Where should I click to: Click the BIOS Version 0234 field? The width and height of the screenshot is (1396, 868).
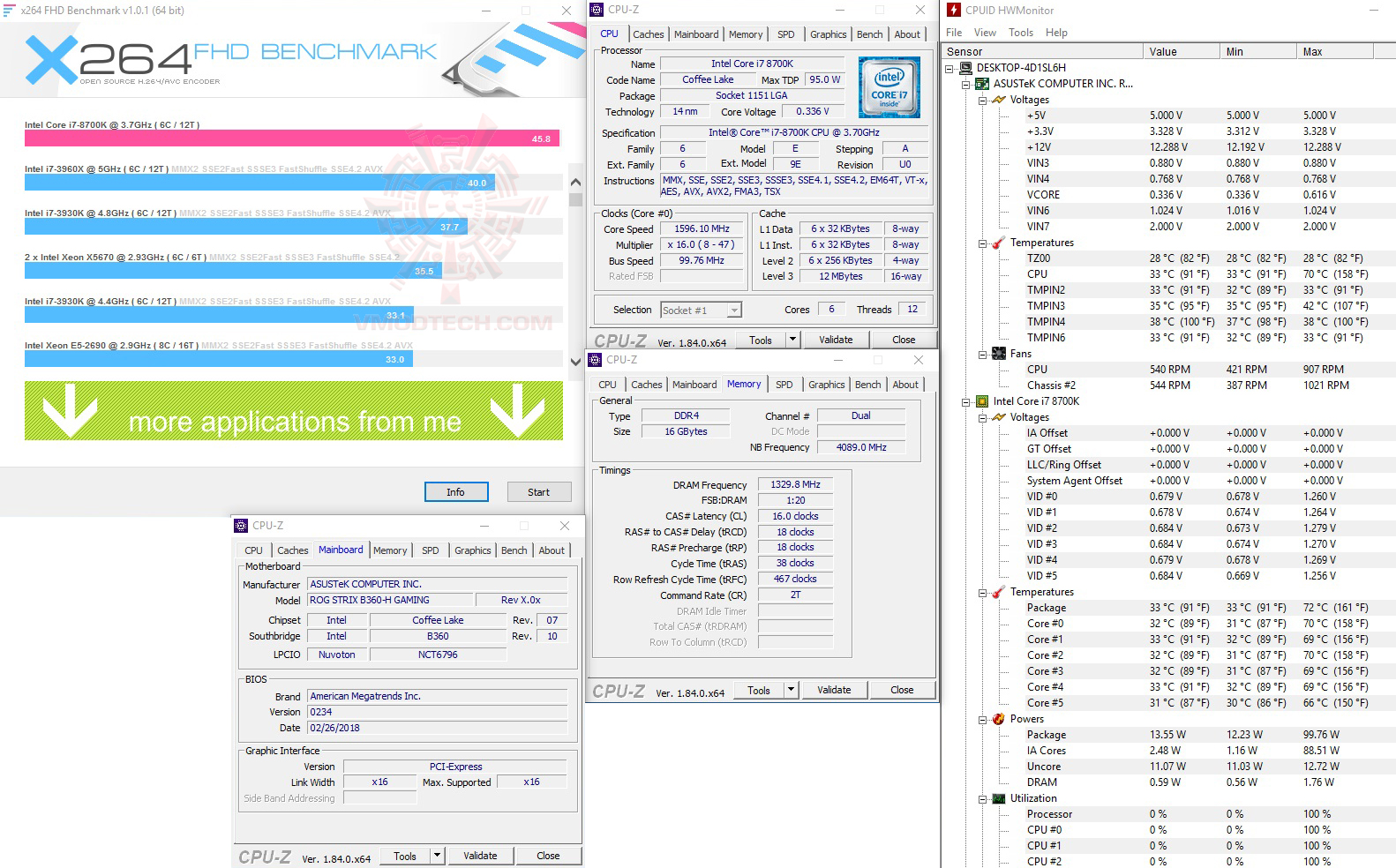tap(437, 712)
